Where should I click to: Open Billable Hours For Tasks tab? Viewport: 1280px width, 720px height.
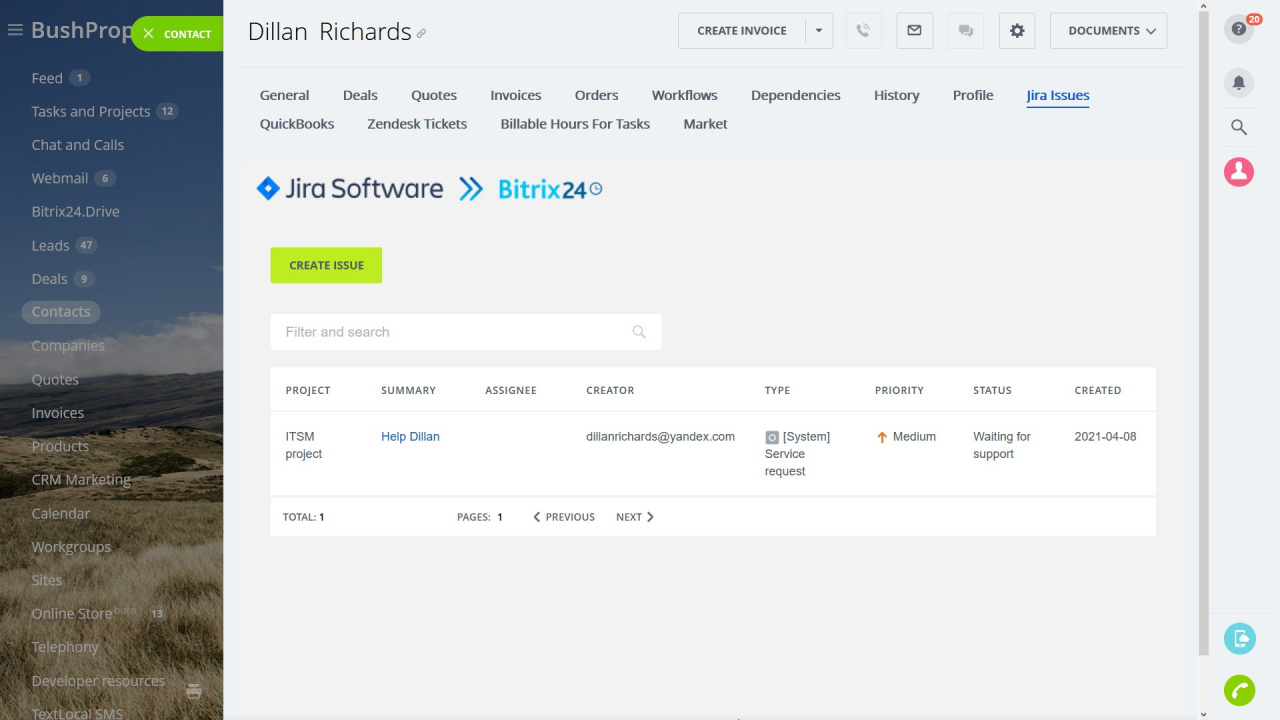(x=575, y=124)
